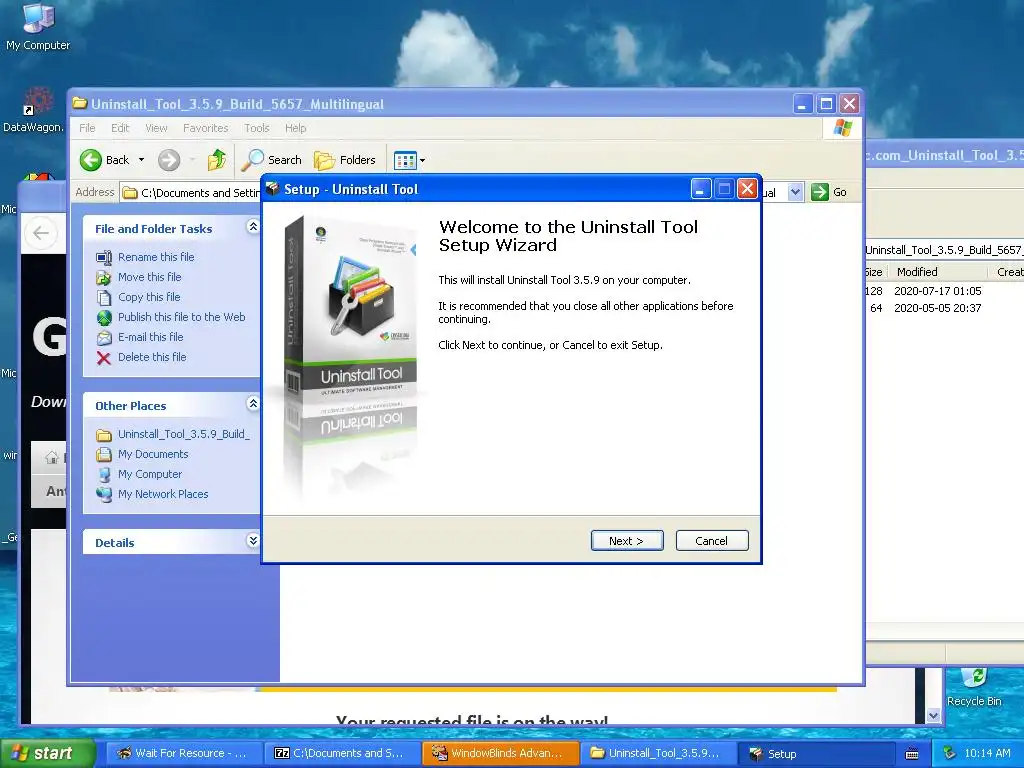Click the browser back arrow in background window
The width and height of the screenshot is (1024, 768).
coord(41,233)
